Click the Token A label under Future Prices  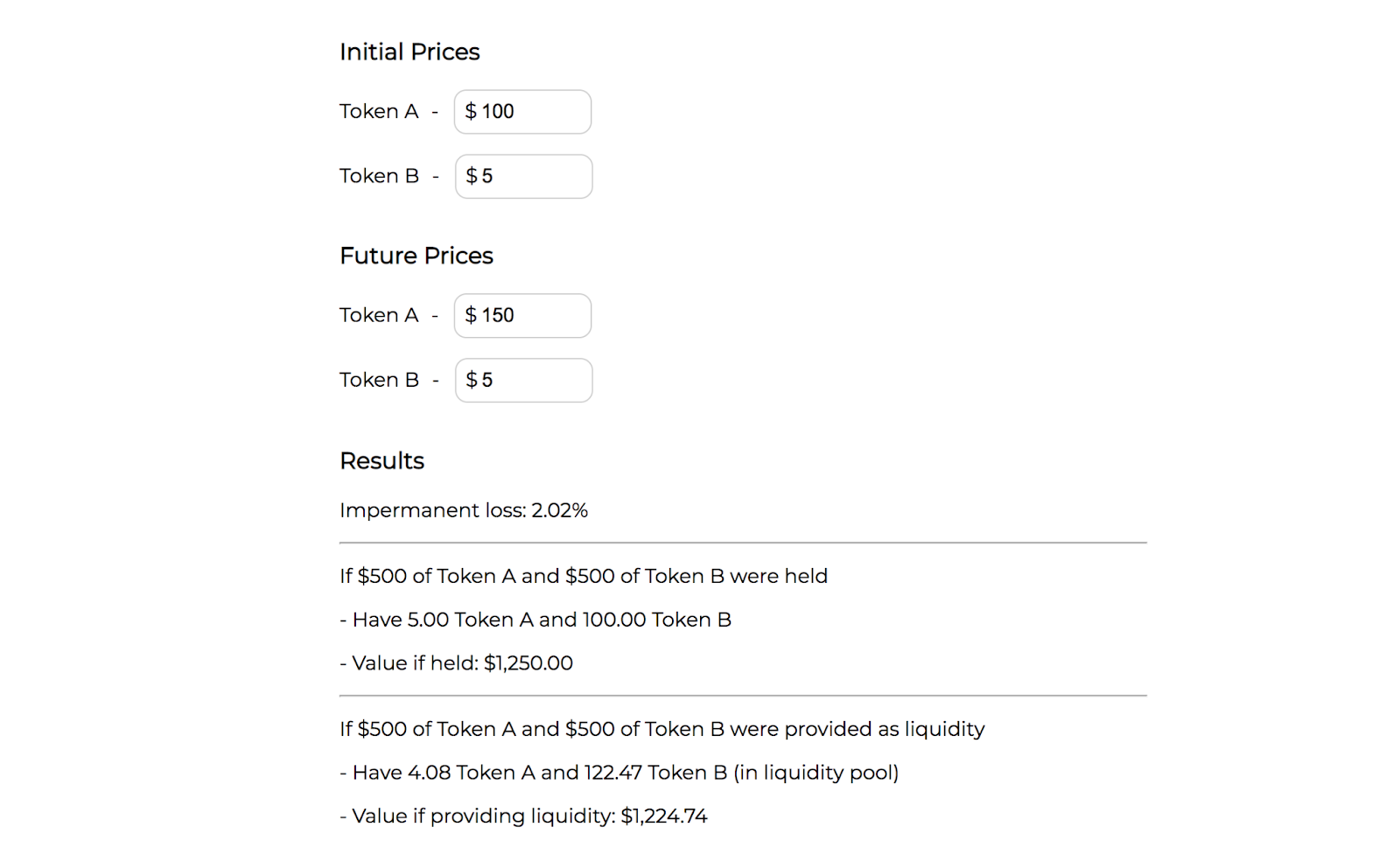tap(379, 316)
